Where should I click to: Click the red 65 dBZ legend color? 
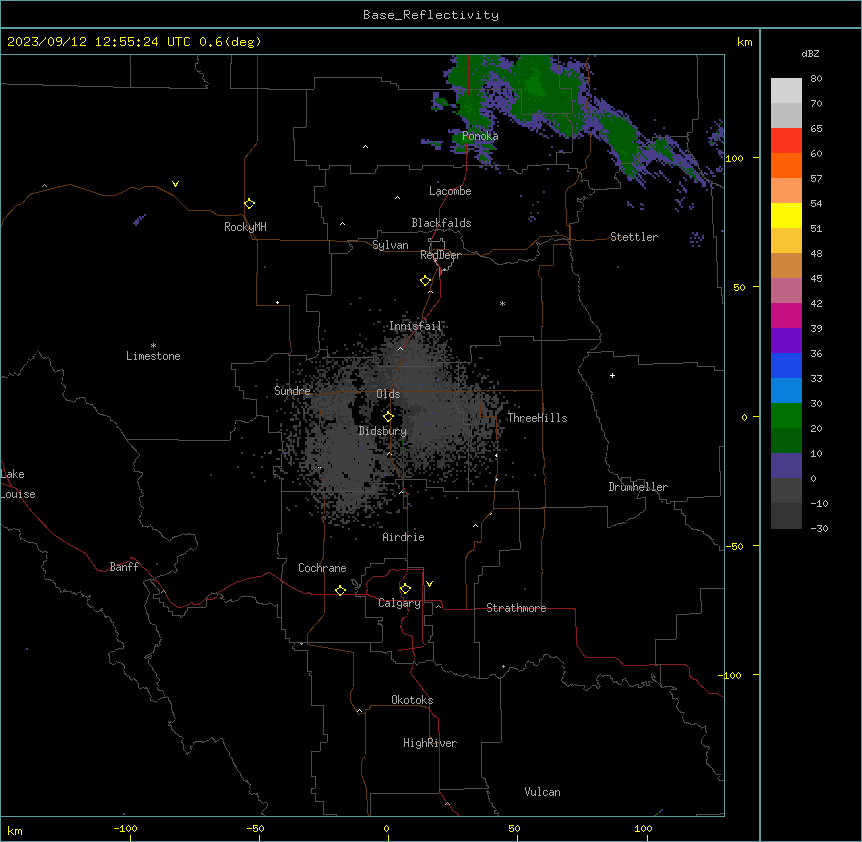coord(786,141)
